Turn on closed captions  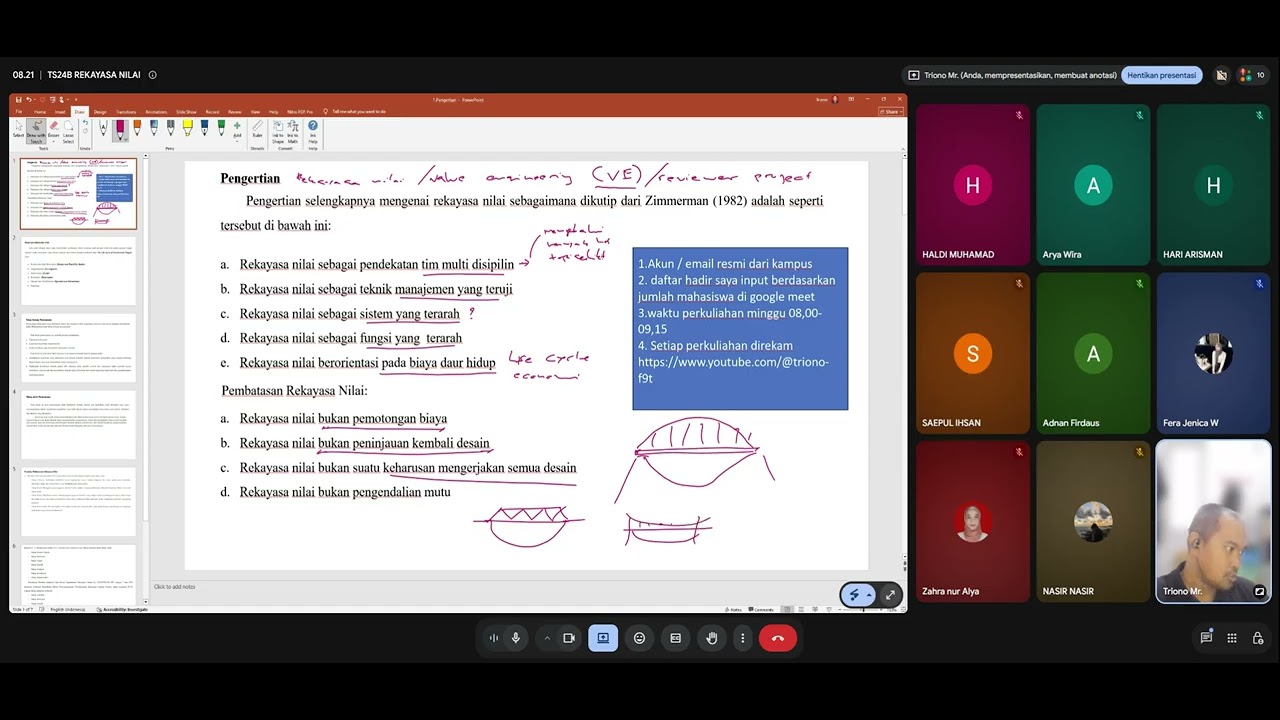point(676,638)
